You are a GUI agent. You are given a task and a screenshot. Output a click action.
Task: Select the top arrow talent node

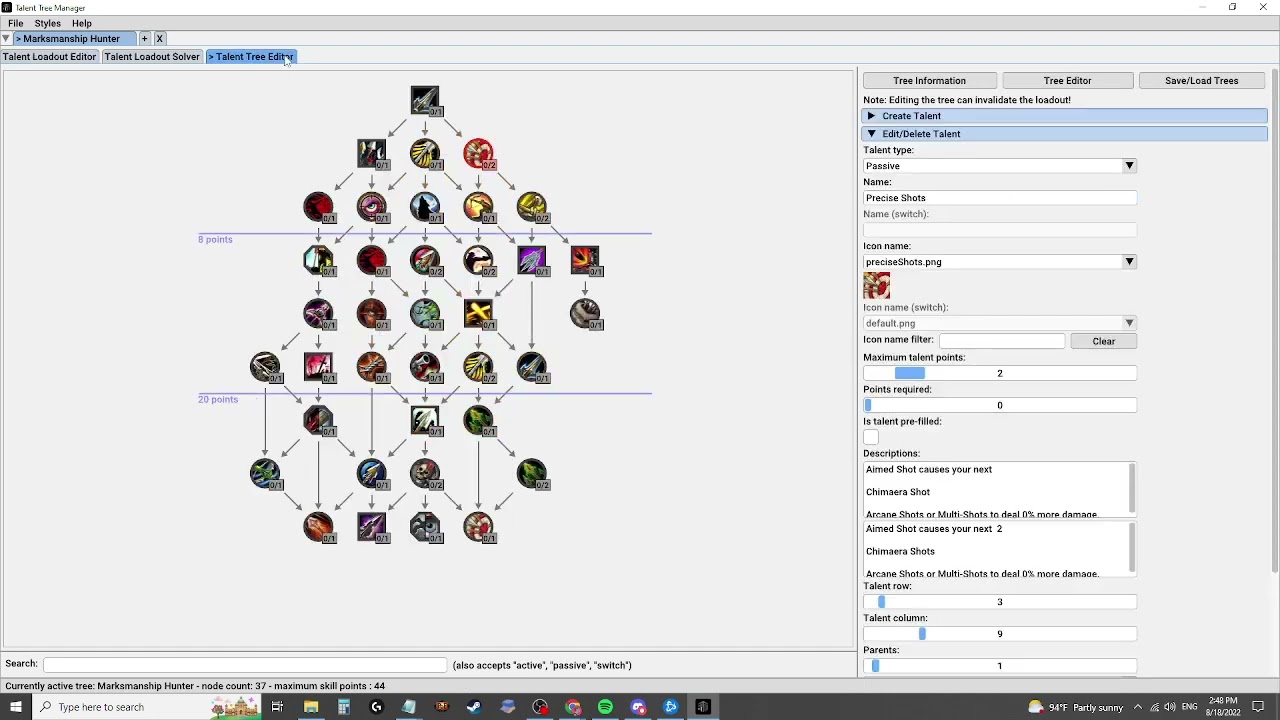point(425,100)
